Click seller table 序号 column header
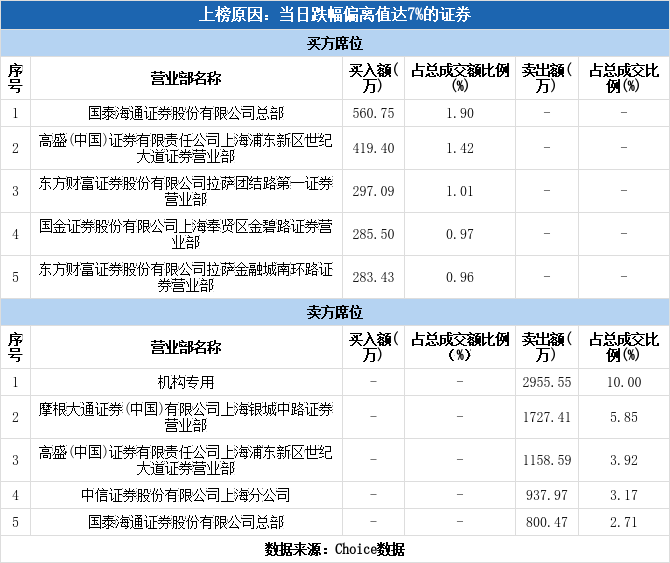Screen dimensions: 670x563 (15, 347)
